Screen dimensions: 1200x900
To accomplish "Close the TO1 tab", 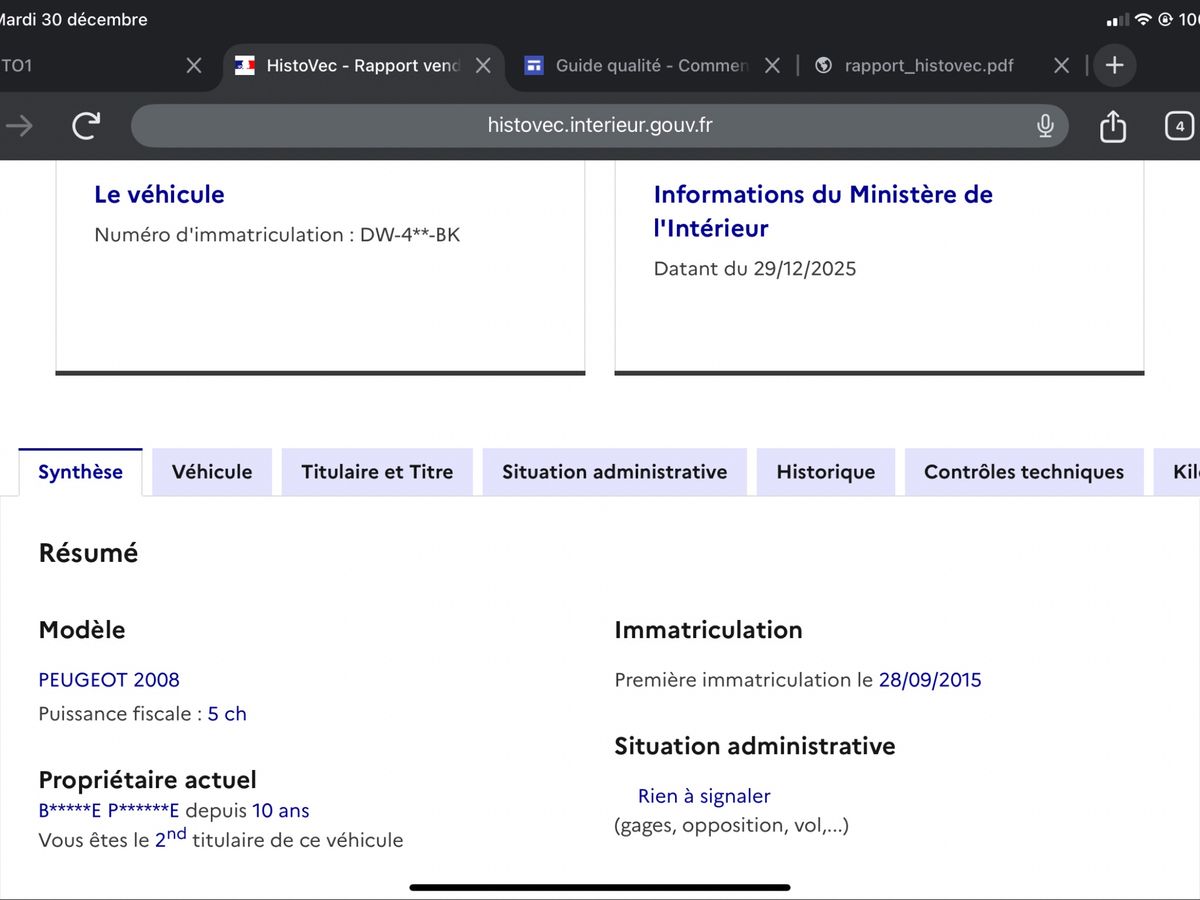I will pyautogui.click(x=194, y=66).
